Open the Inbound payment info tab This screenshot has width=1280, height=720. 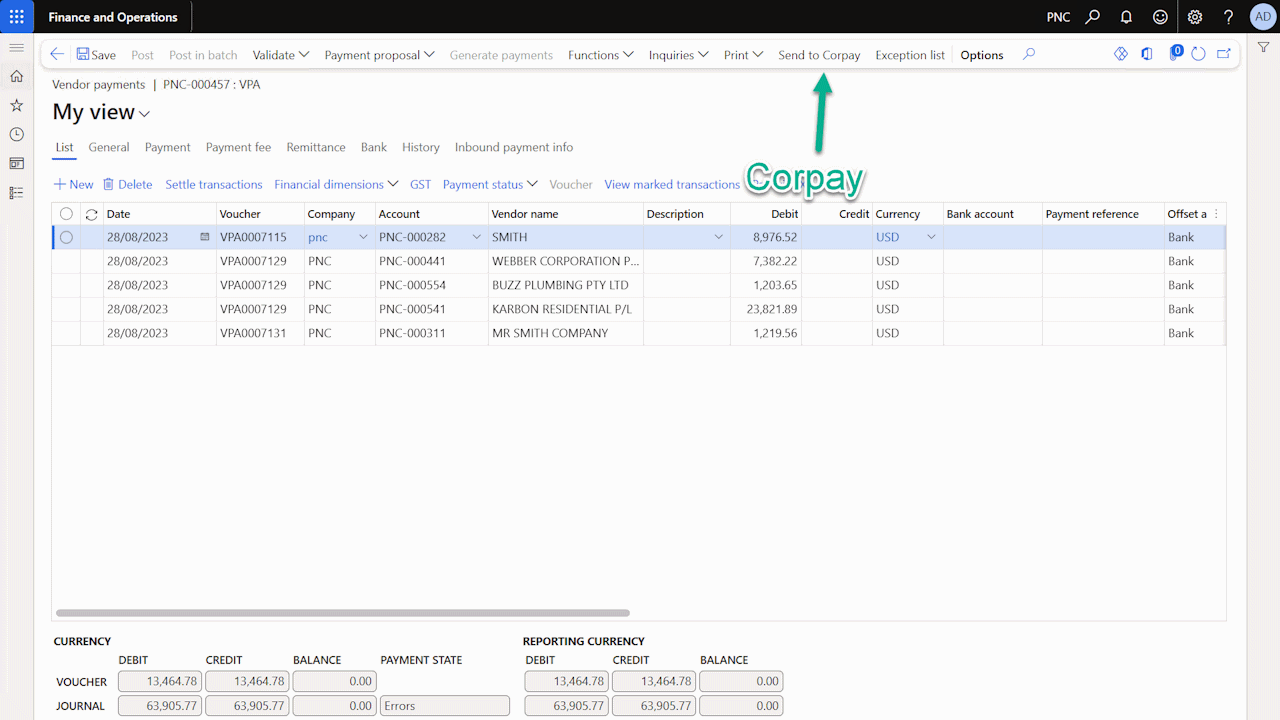(513, 147)
